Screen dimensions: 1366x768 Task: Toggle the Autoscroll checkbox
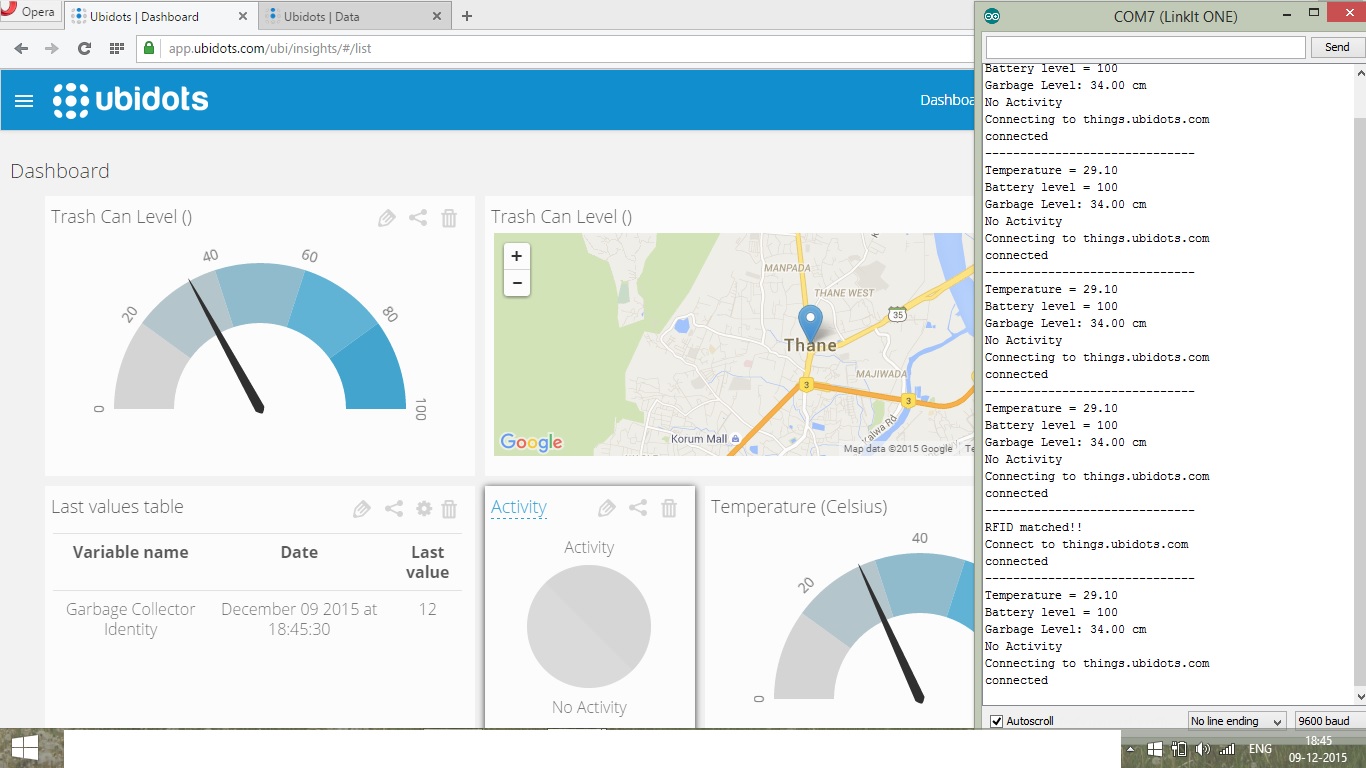point(996,721)
